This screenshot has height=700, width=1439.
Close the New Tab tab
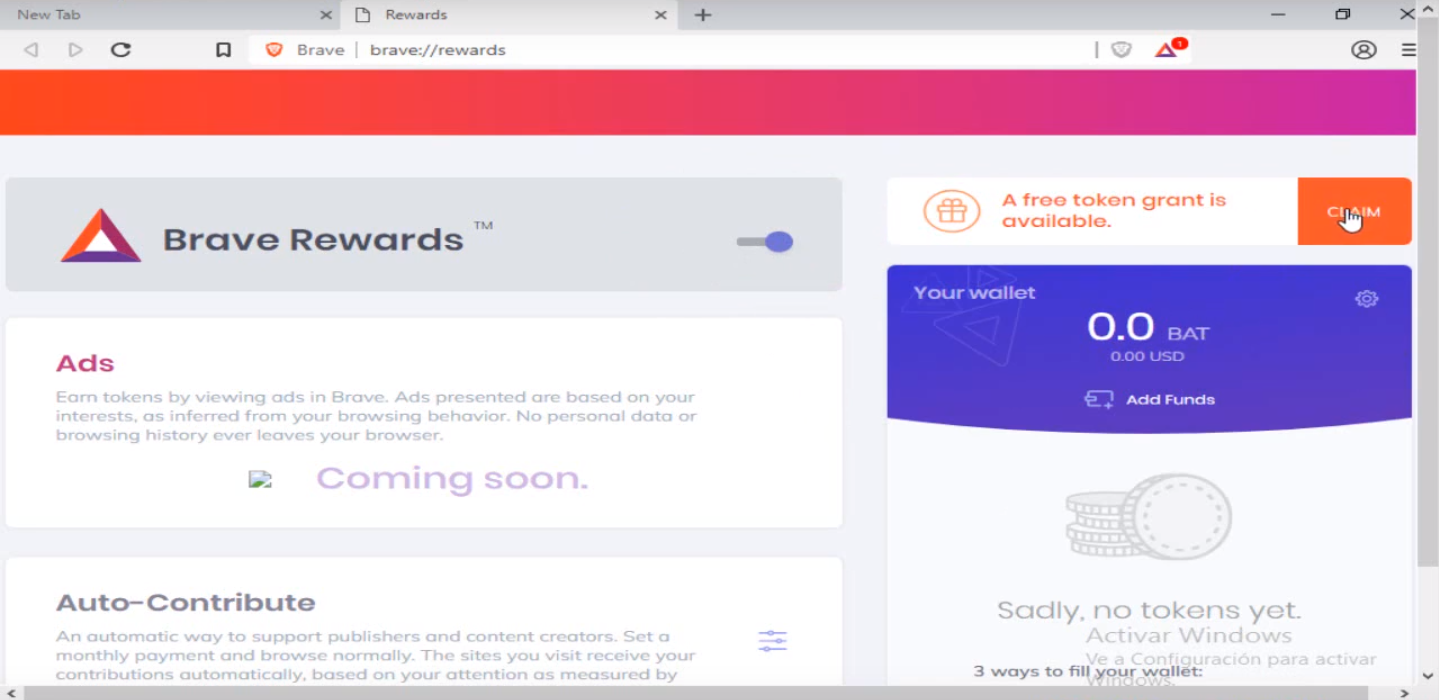tap(326, 15)
